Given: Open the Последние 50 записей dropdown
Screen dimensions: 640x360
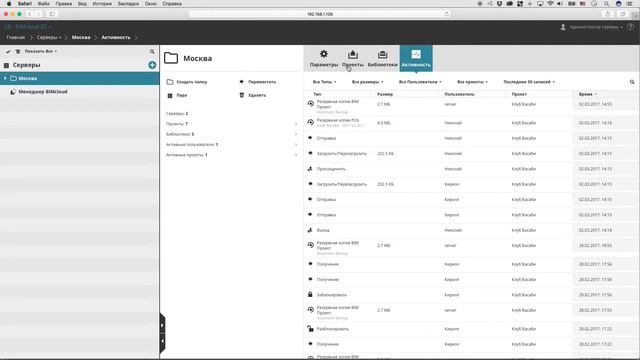Looking at the screenshot, I should click(529, 82).
